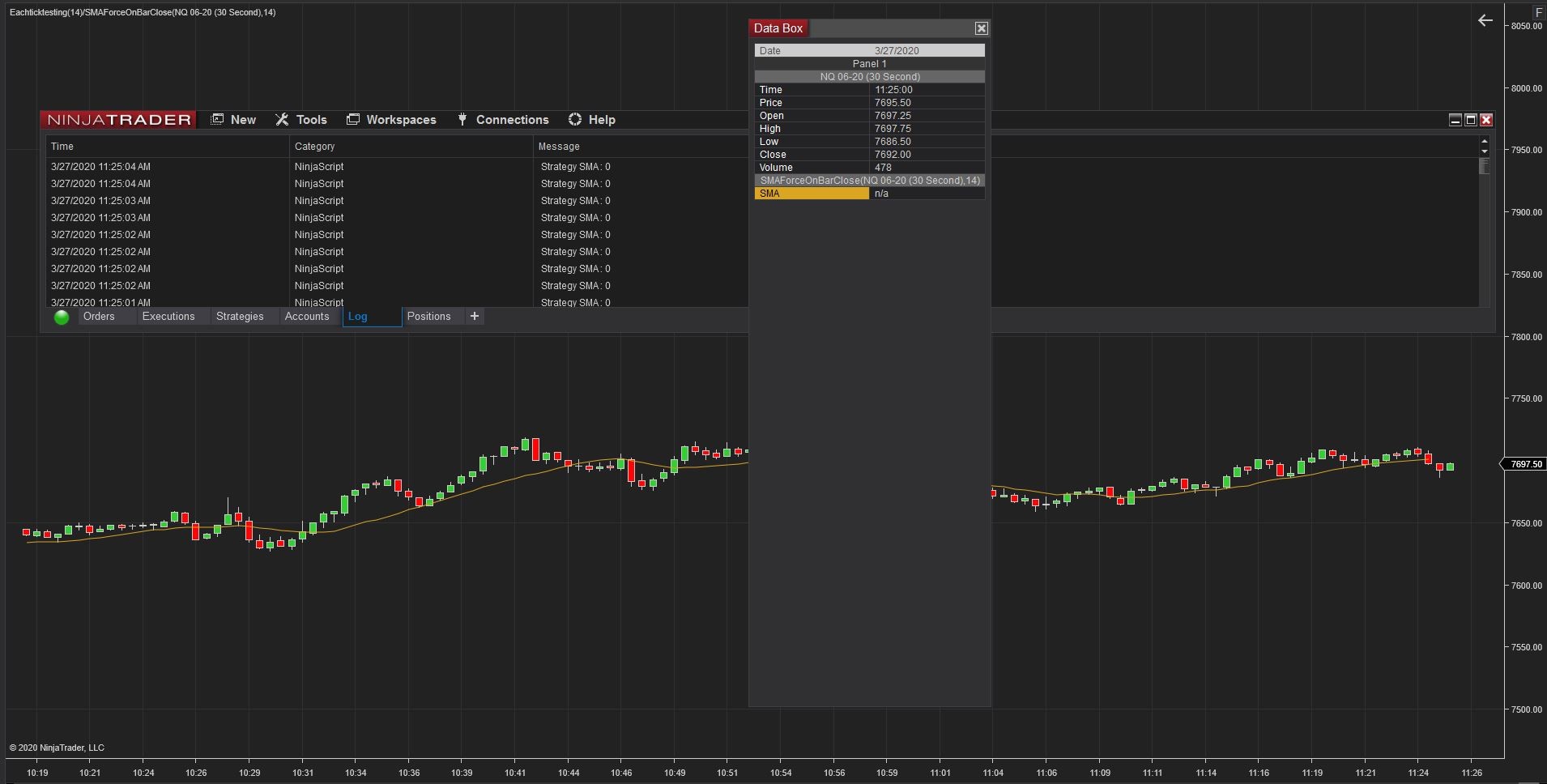Click the Data Box title bar
The height and width of the screenshot is (784, 1547).
869,28
